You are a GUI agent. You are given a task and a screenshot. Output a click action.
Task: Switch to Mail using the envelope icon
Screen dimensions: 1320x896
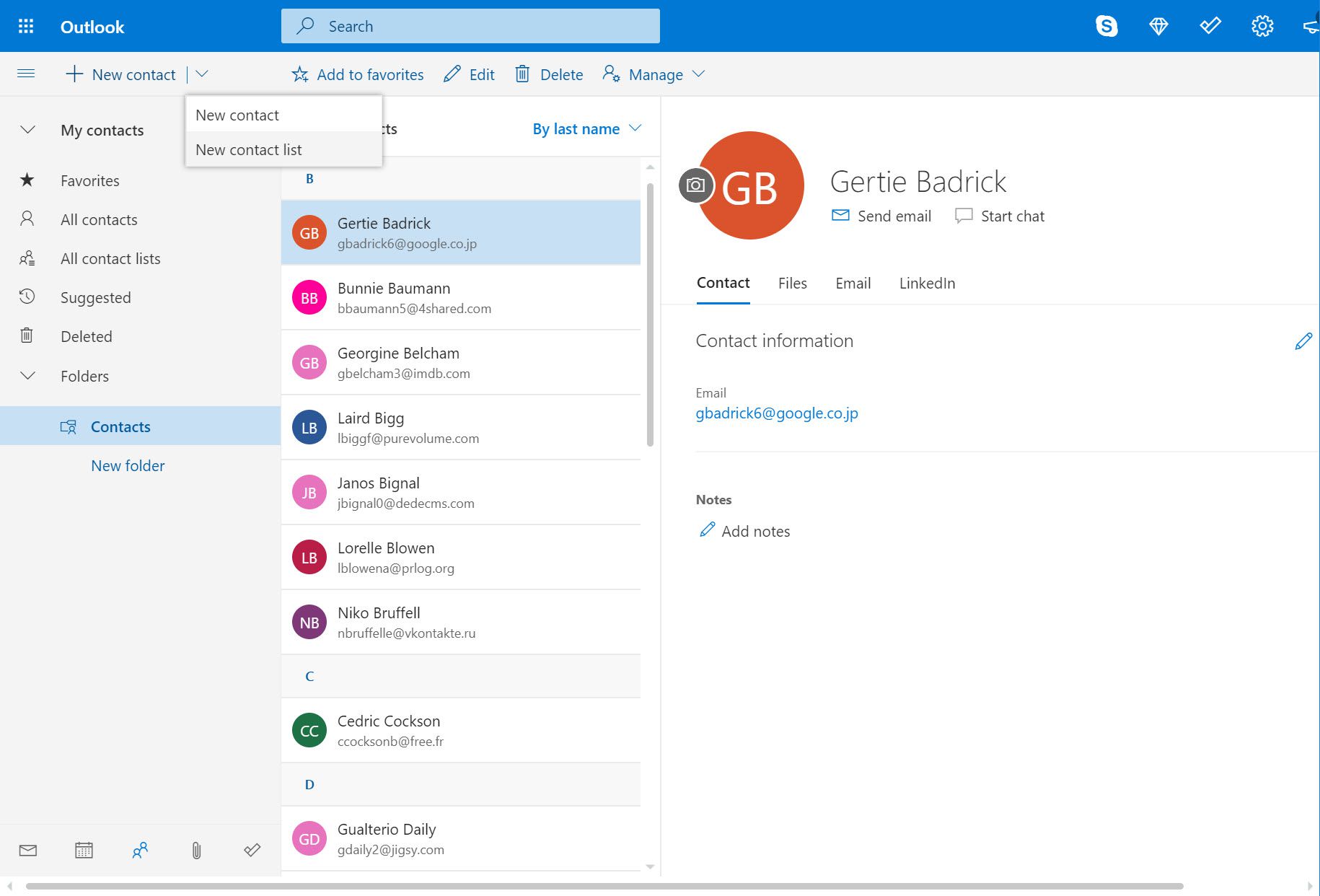28,851
